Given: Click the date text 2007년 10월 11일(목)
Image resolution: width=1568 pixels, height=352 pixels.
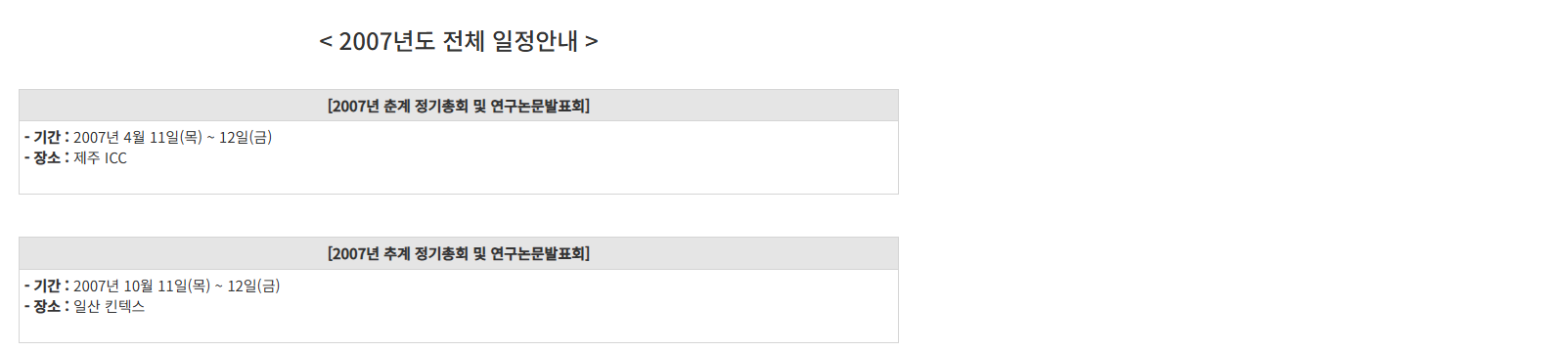Looking at the screenshot, I should (142, 286).
